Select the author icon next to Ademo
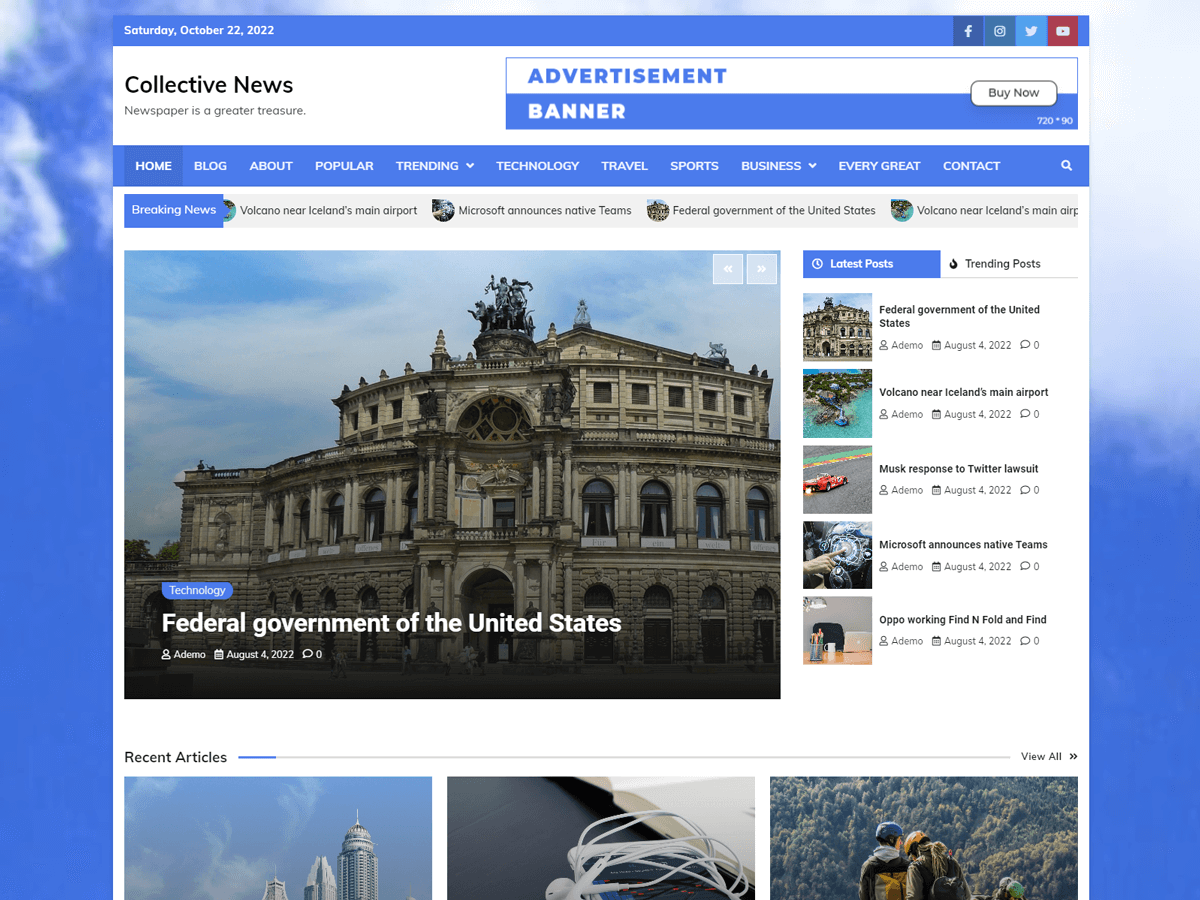Viewport: 1200px width, 900px height. (x=165, y=654)
